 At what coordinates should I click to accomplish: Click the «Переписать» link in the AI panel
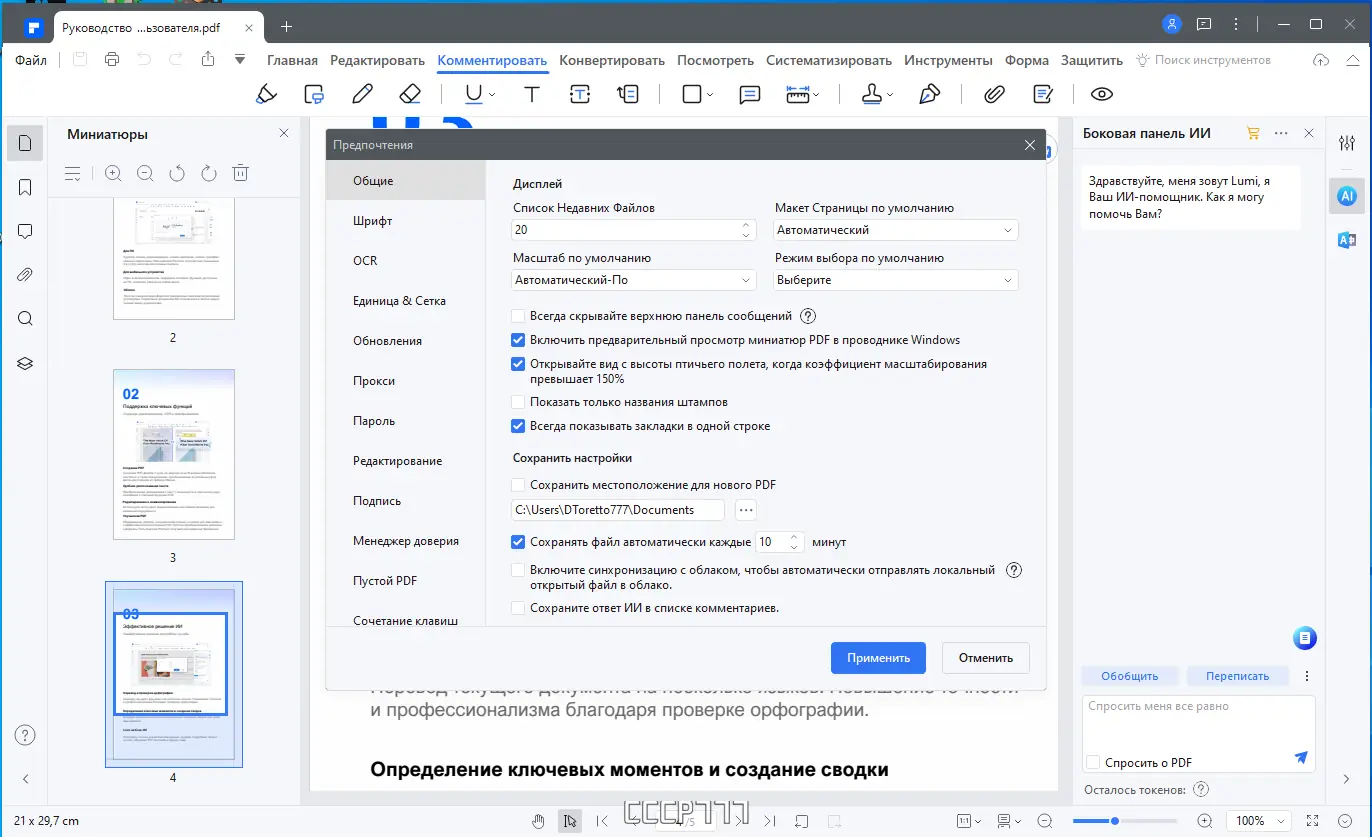pyautogui.click(x=1238, y=676)
